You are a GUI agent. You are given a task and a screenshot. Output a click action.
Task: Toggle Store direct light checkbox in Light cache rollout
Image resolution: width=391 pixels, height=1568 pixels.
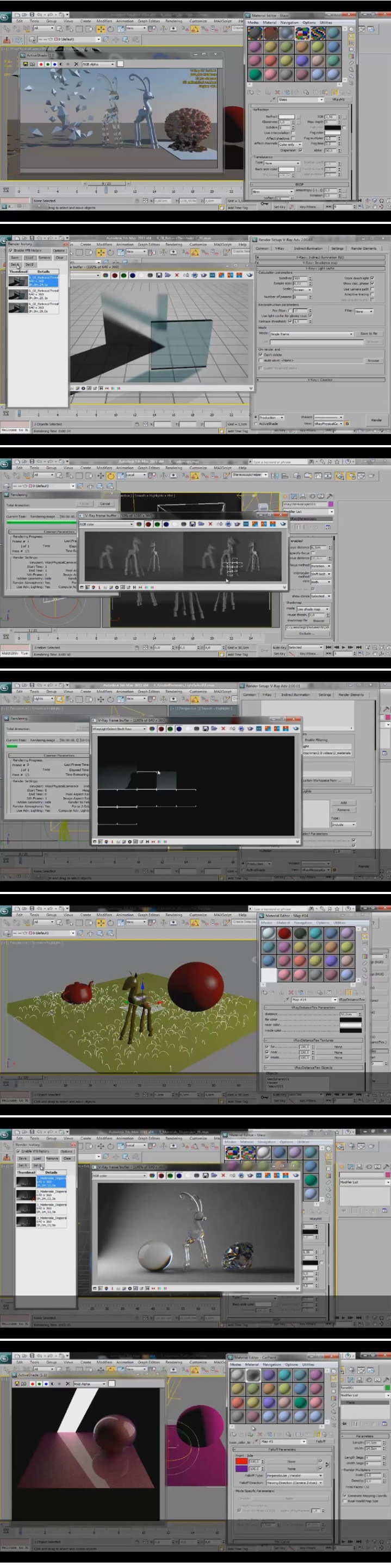click(x=372, y=278)
